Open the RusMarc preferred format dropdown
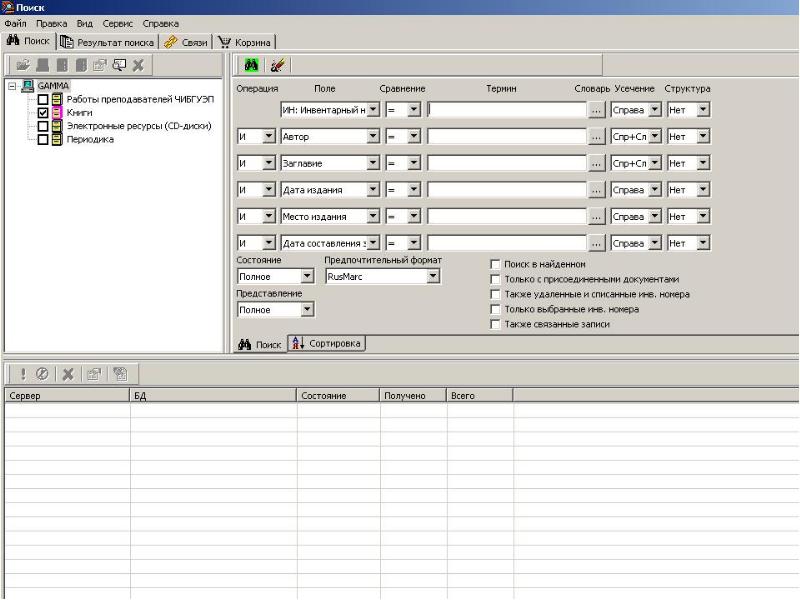 433,276
